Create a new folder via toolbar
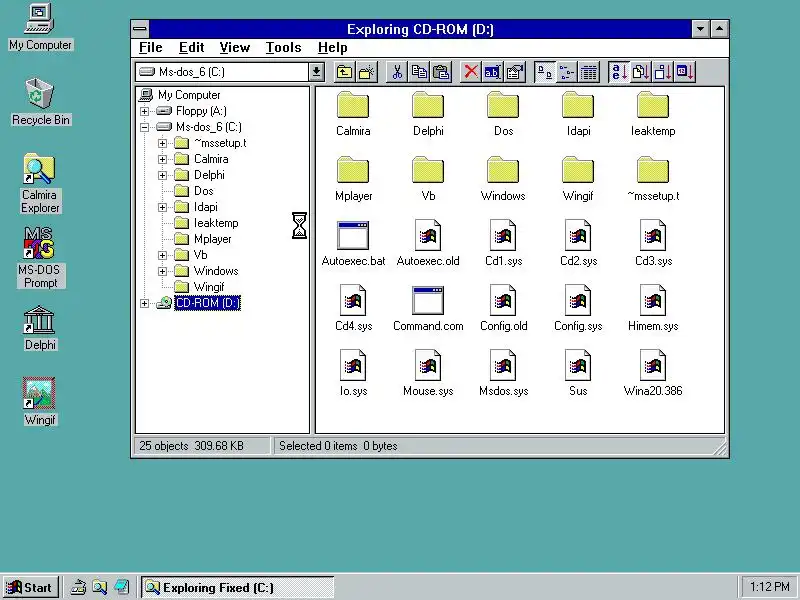 click(x=366, y=72)
